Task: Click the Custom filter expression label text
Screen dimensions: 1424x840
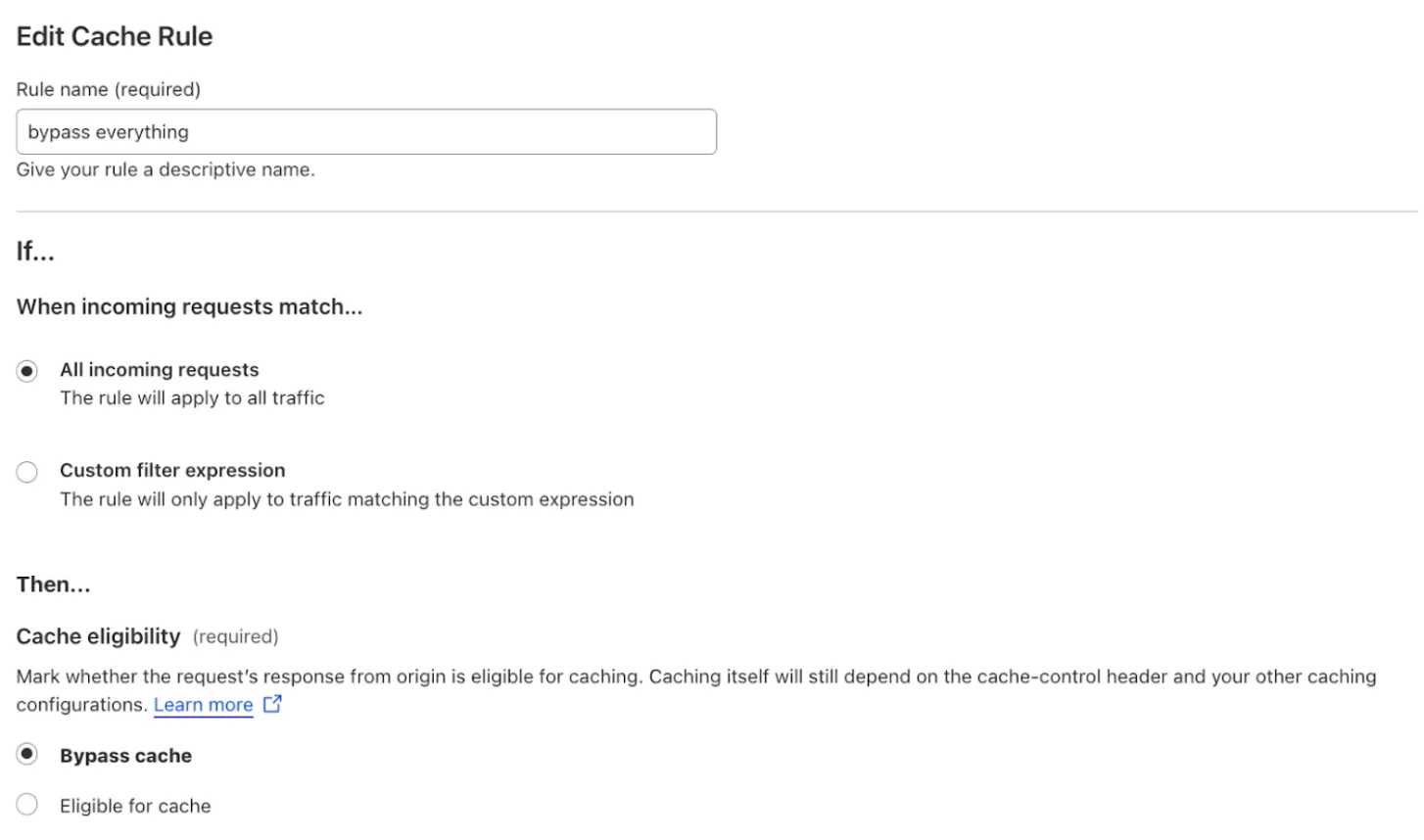Action: click(172, 470)
